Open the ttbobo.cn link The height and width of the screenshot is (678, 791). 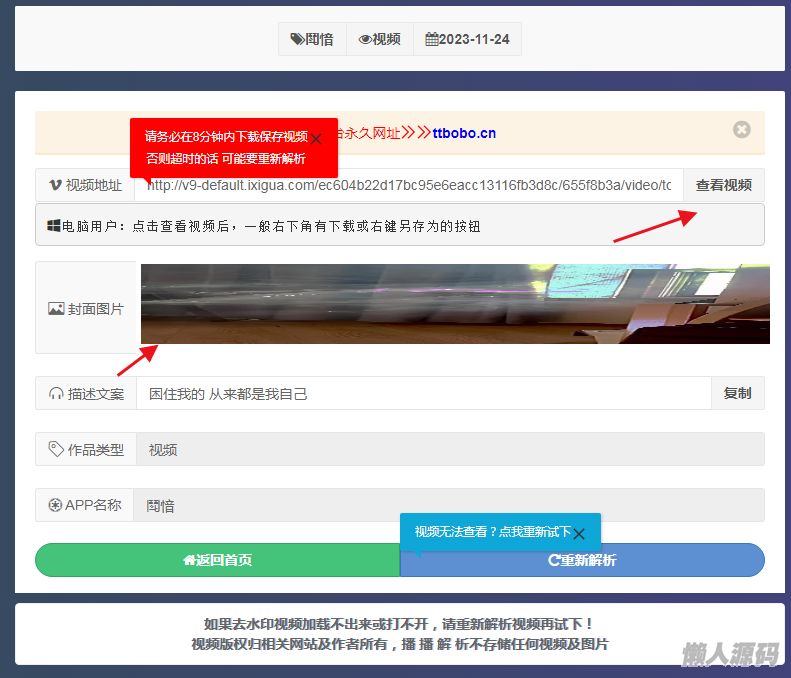click(x=464, y=133)
